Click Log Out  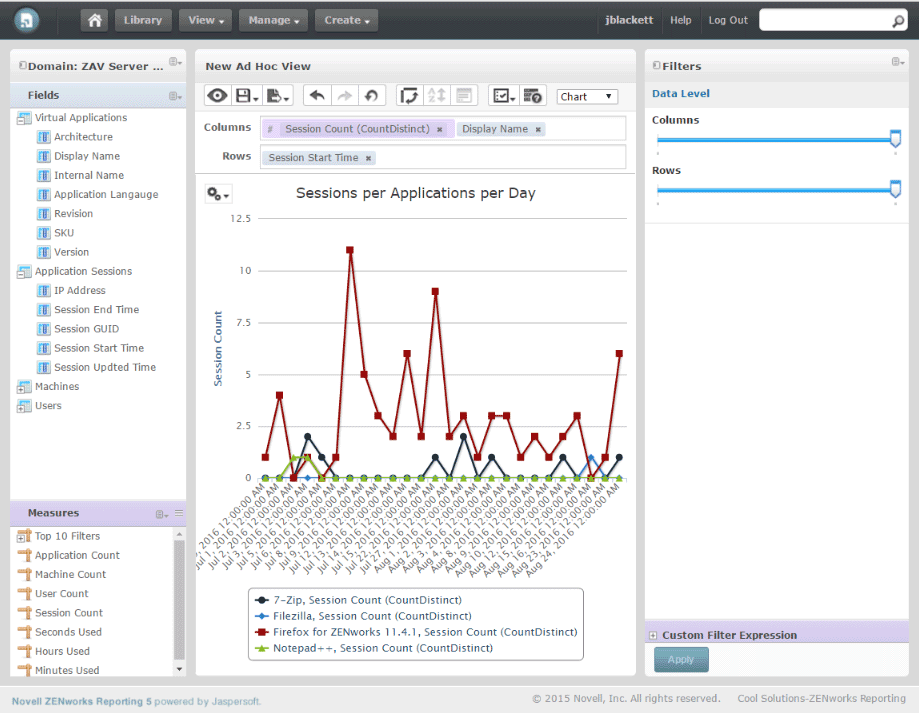tap(728, 21)
